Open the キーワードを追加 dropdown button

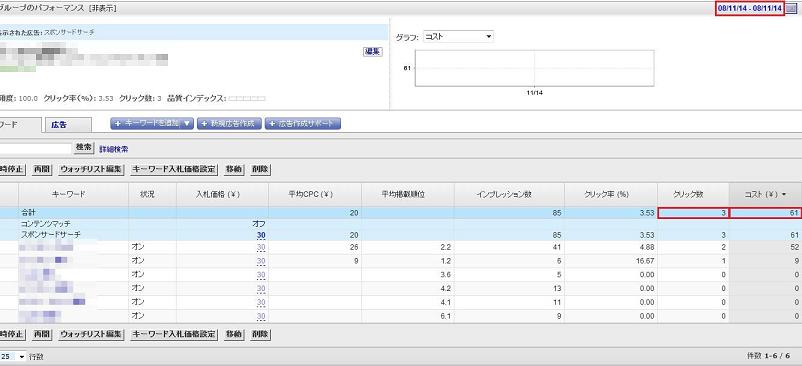click(152, 124)
